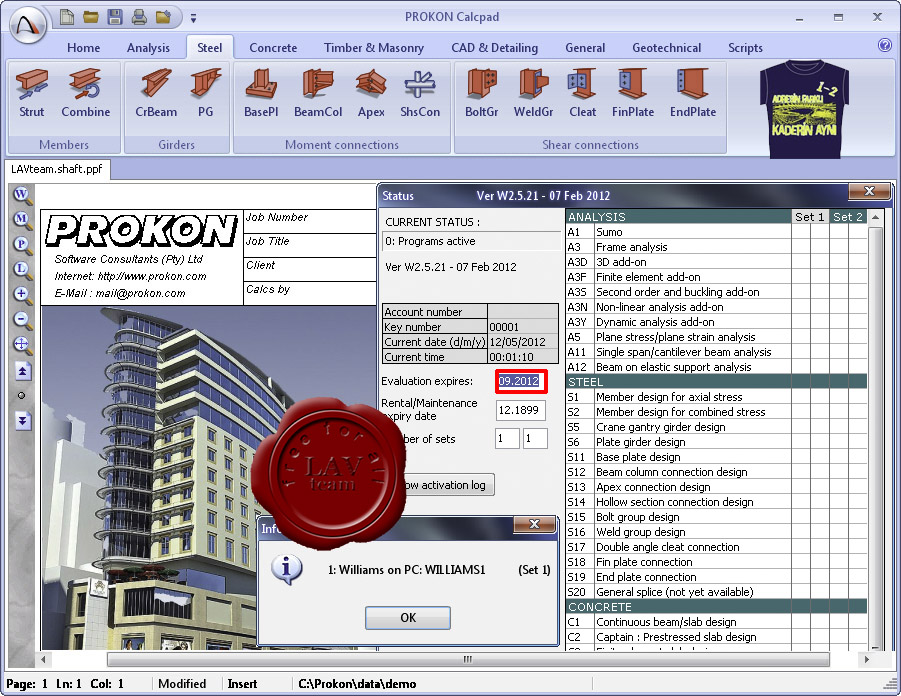Select 'Dynamic analysis add-on' row
The width and height of the screenshot is (901, 696).
[x=716, y=322]
